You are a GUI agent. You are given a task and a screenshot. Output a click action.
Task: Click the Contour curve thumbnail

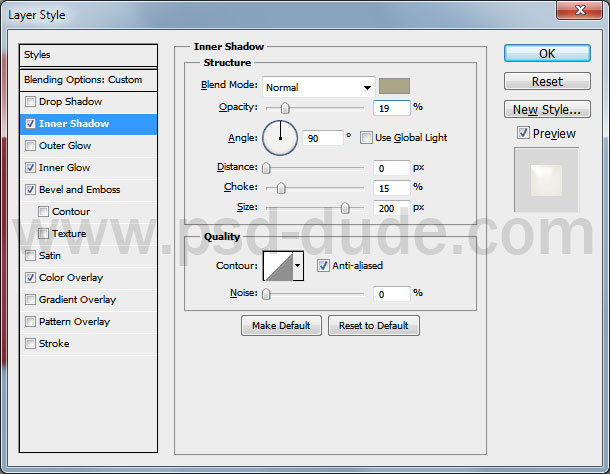[x=278, y=266]
